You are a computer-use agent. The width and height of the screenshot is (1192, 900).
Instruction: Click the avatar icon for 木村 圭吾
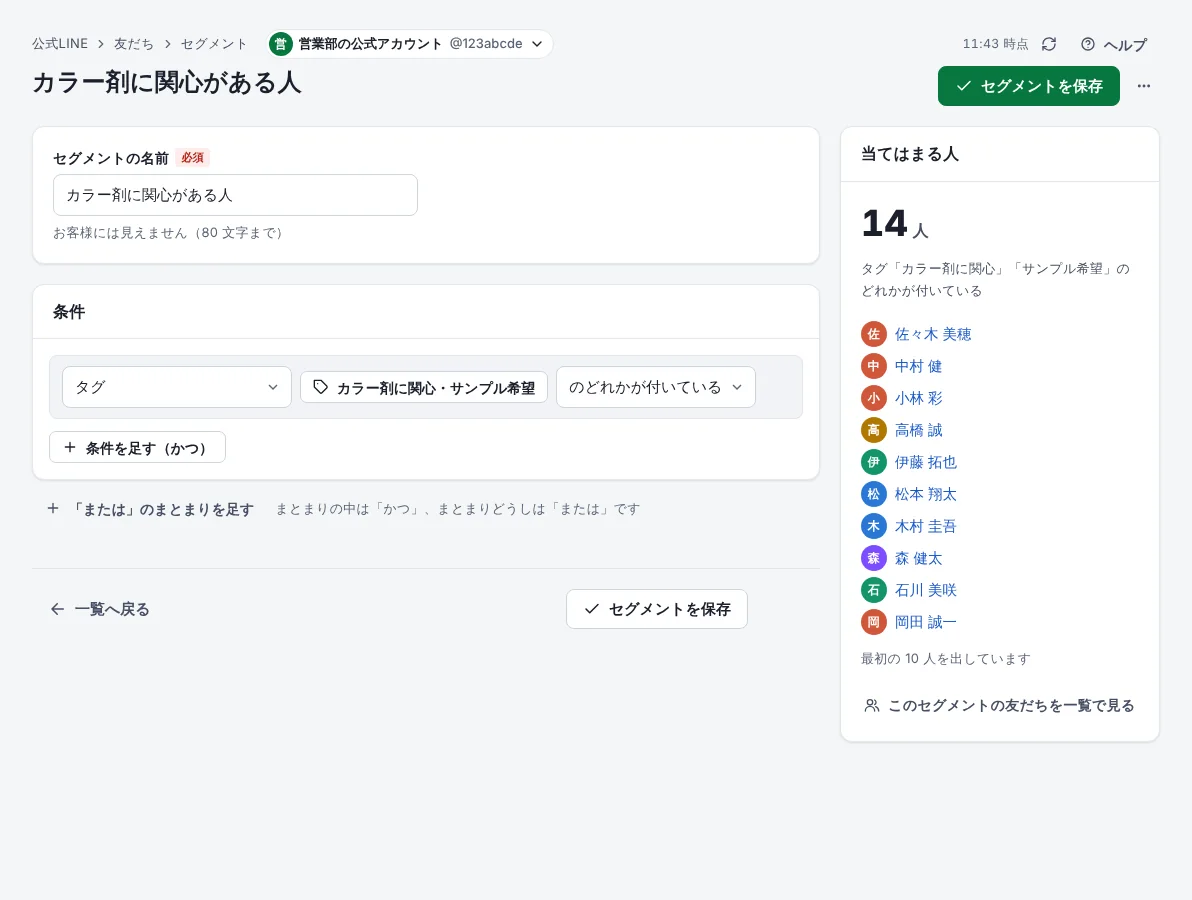pyautogui.click(x=873, y=526)
